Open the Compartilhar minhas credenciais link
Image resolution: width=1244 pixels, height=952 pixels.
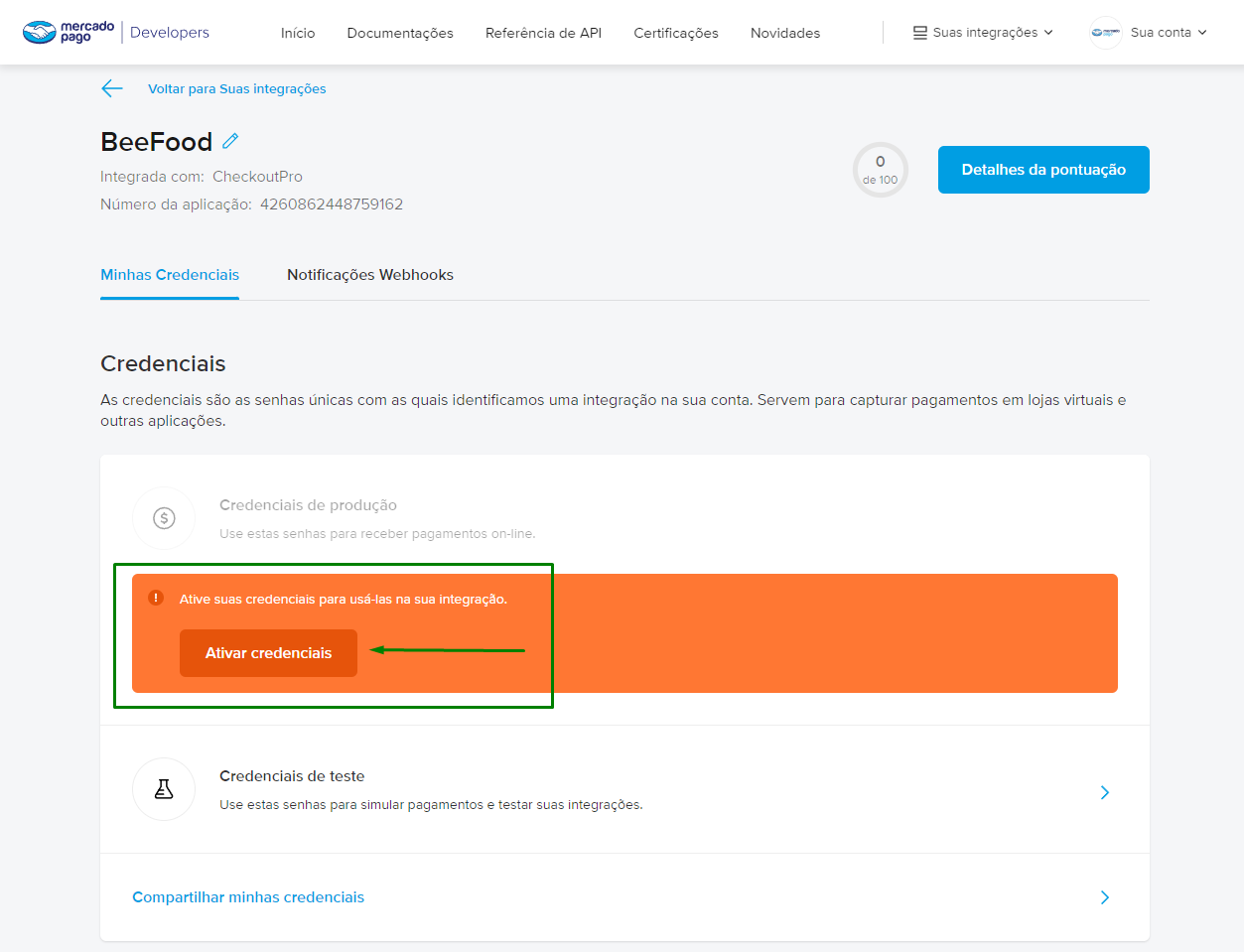(248, 897)
